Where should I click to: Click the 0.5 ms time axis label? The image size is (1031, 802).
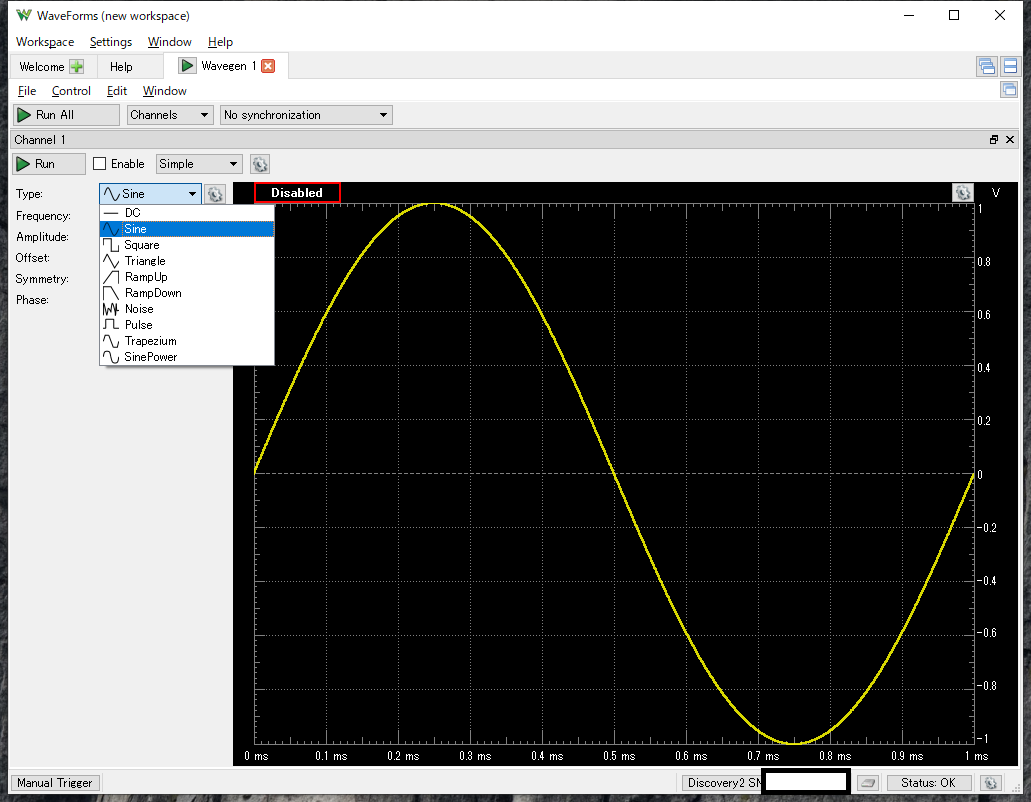coord(619,756)
